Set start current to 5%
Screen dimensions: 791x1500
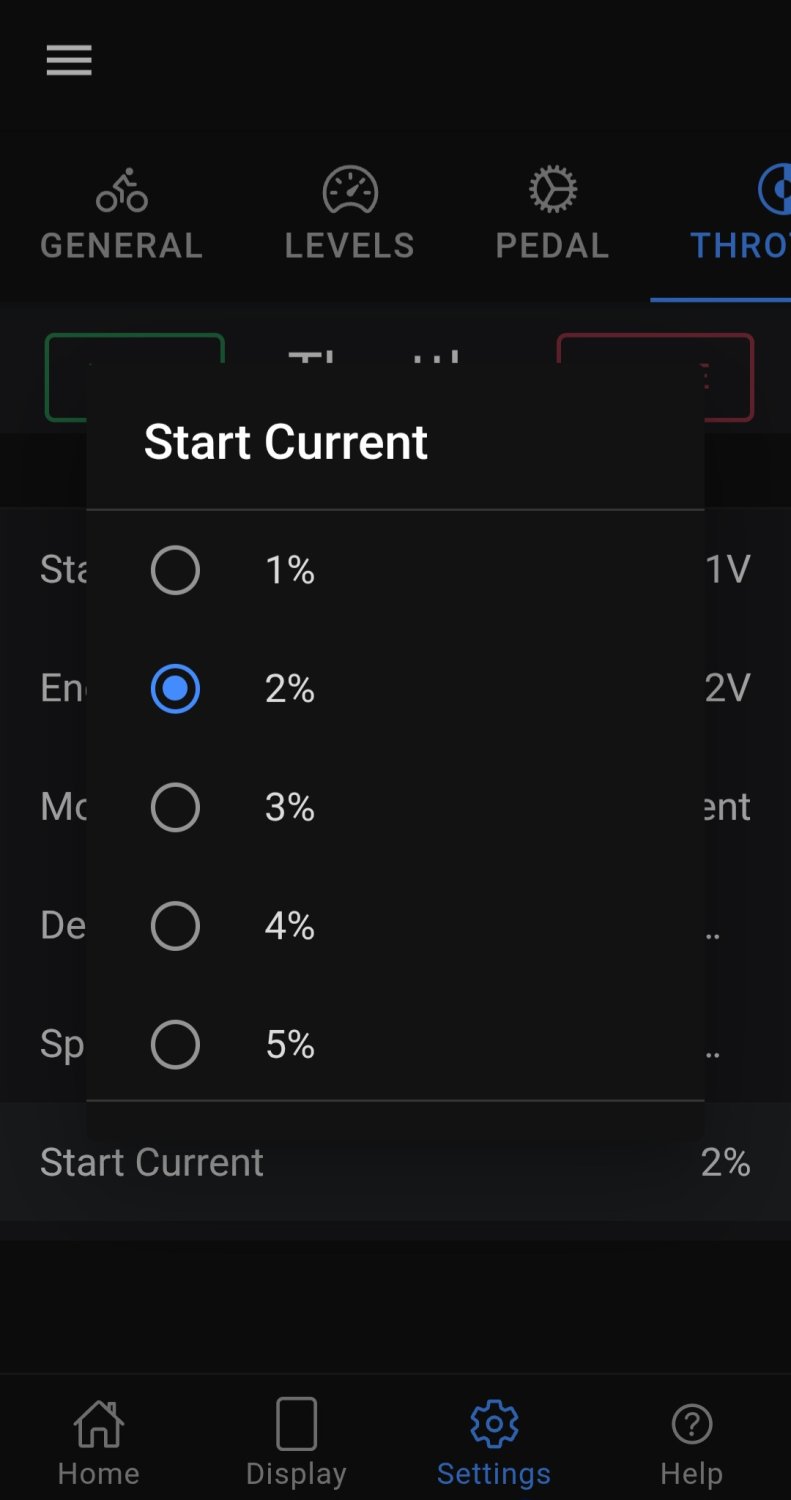coord(175,1045)
